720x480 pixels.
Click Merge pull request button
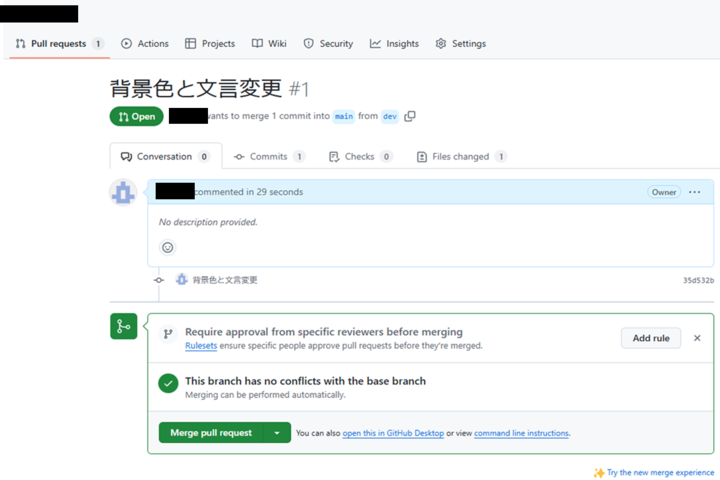(211, 433)
